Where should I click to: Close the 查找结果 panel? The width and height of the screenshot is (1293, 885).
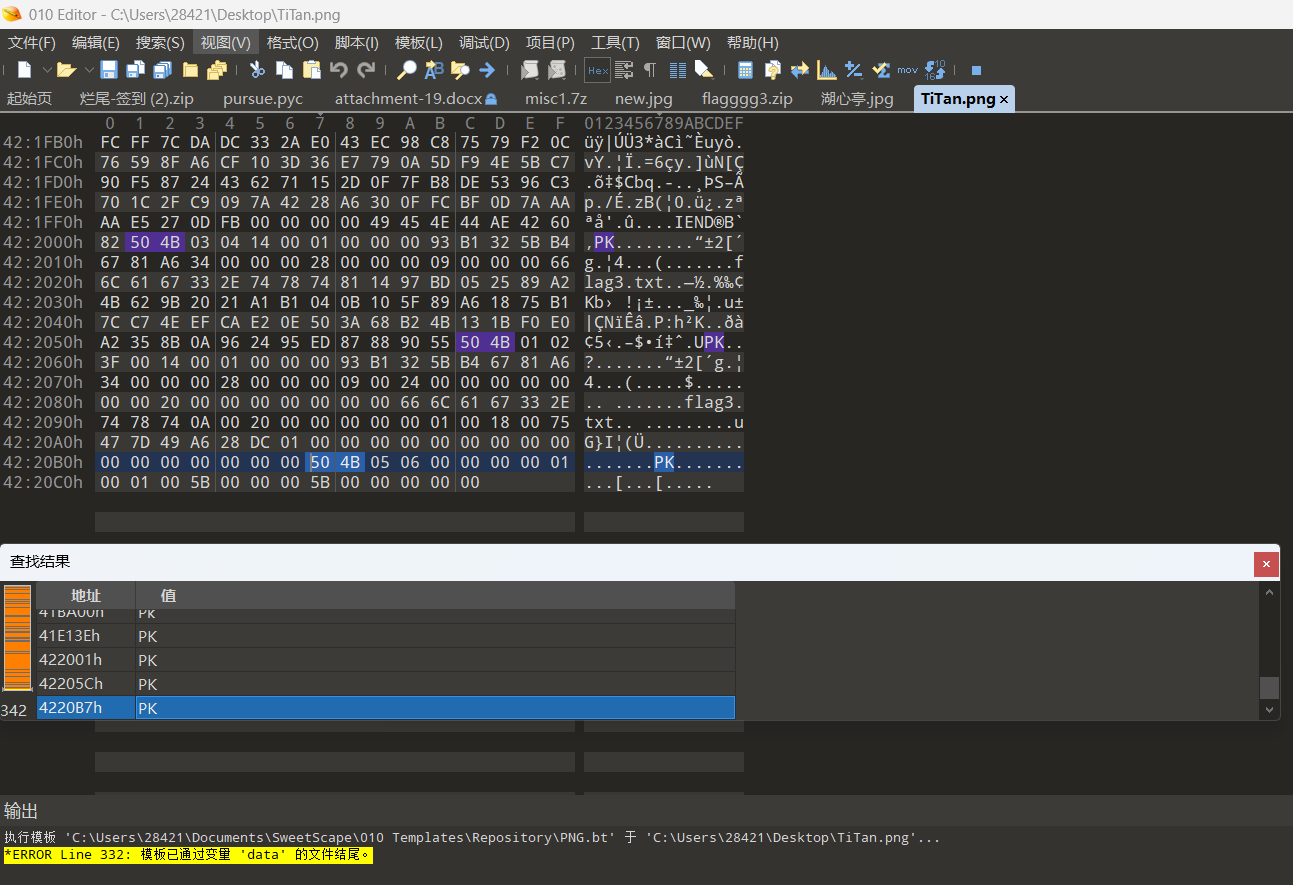[1266, 564]
